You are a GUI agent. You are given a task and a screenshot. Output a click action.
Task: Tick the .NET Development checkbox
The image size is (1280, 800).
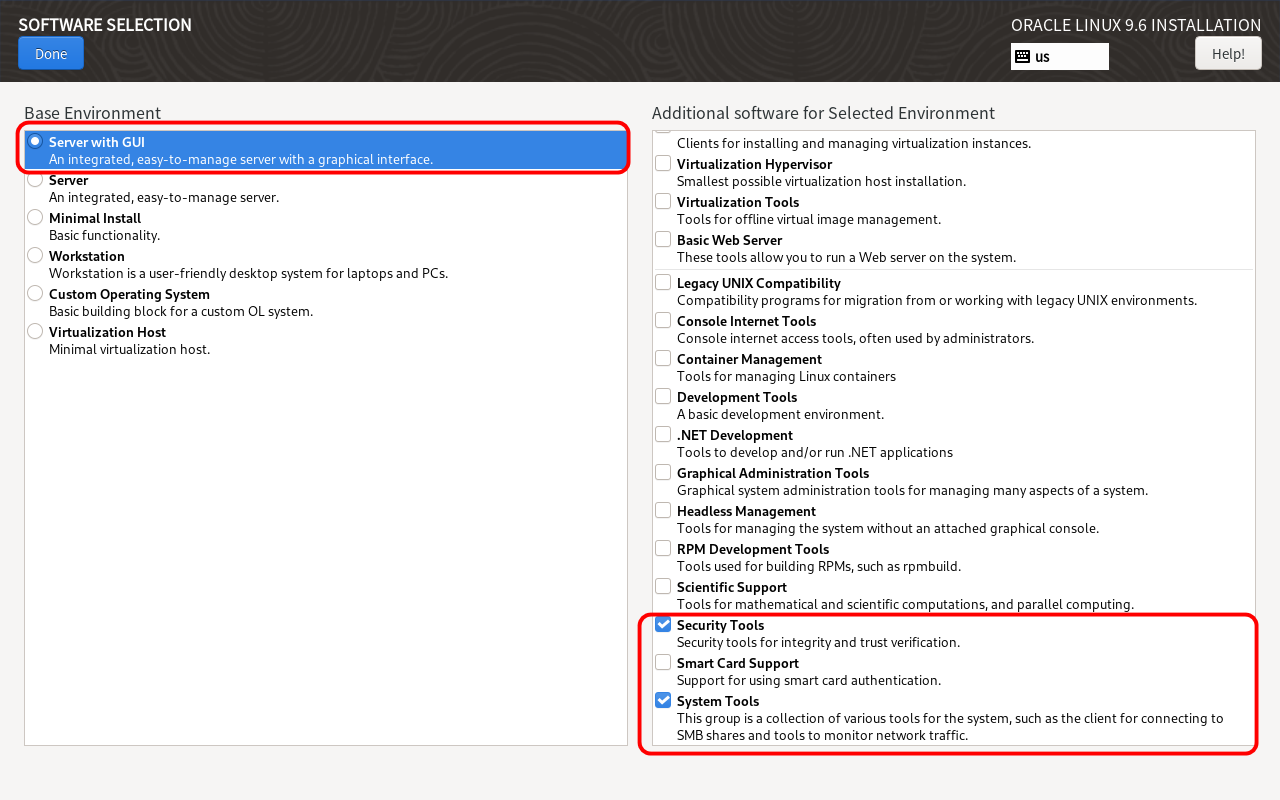[x=663, y=434]
